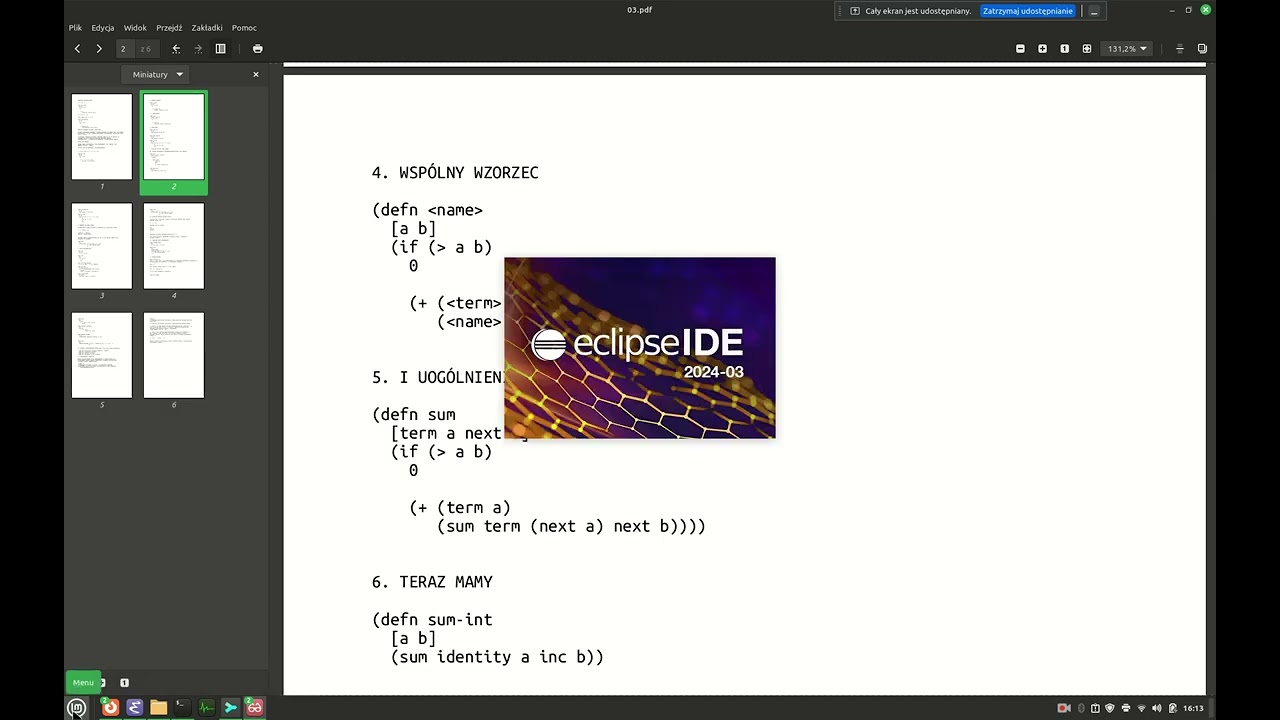
Task: Click the zoom in plus icon
Action: click(x=1042, y=48)
